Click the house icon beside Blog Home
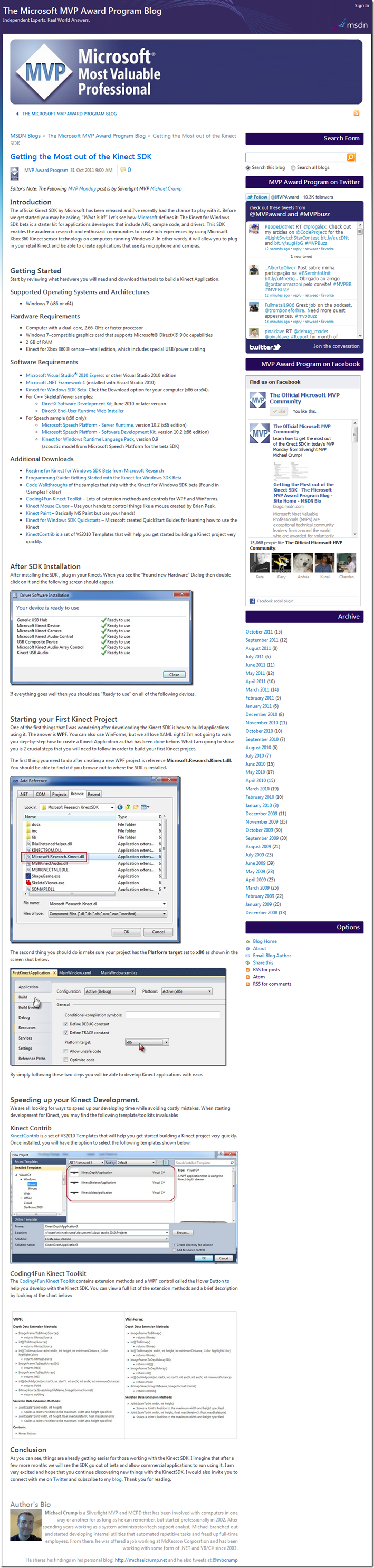This screenshot has width=374, height=1568. tap(247, 942)
